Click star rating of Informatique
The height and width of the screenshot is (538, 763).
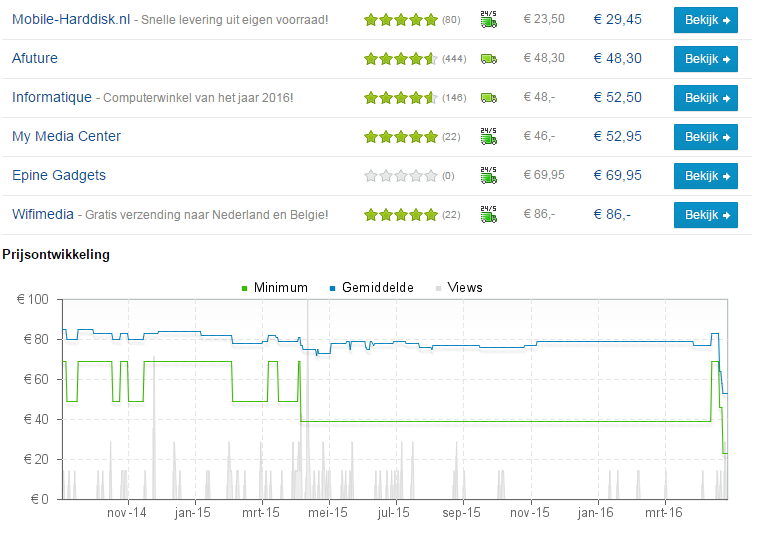(401, 98)
